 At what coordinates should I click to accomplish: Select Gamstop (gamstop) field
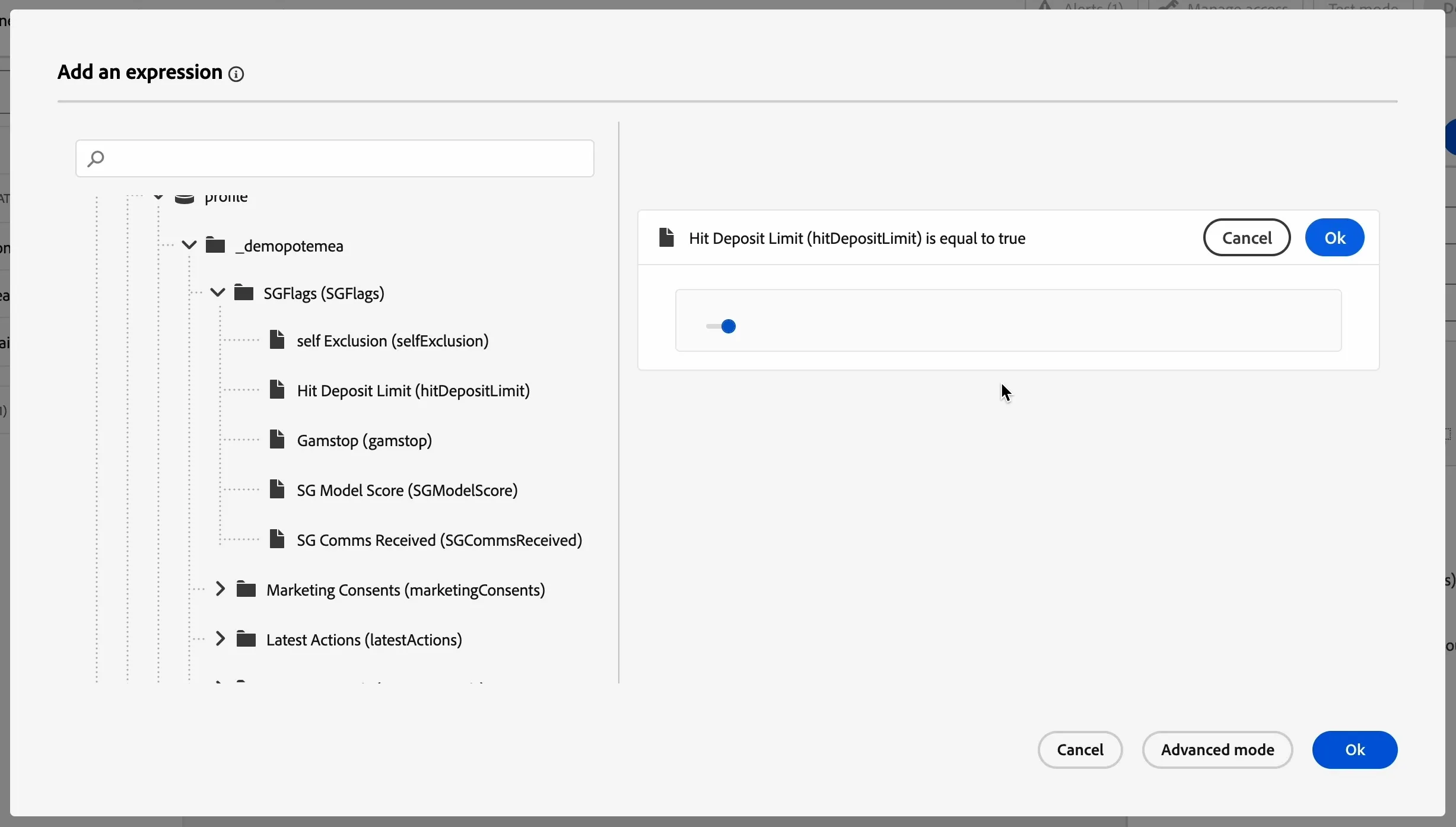[x=364, y=441]
